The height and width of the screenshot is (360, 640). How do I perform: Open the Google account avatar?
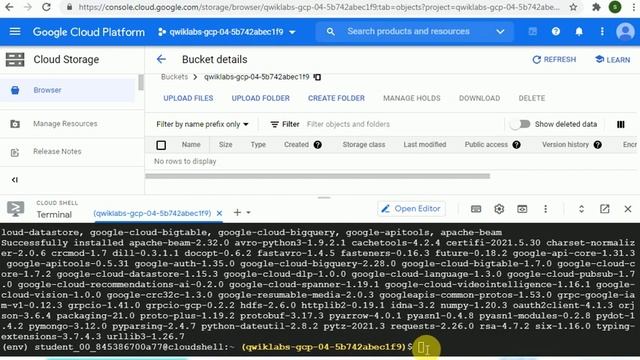pyautogui.click(x=625, y=31)
